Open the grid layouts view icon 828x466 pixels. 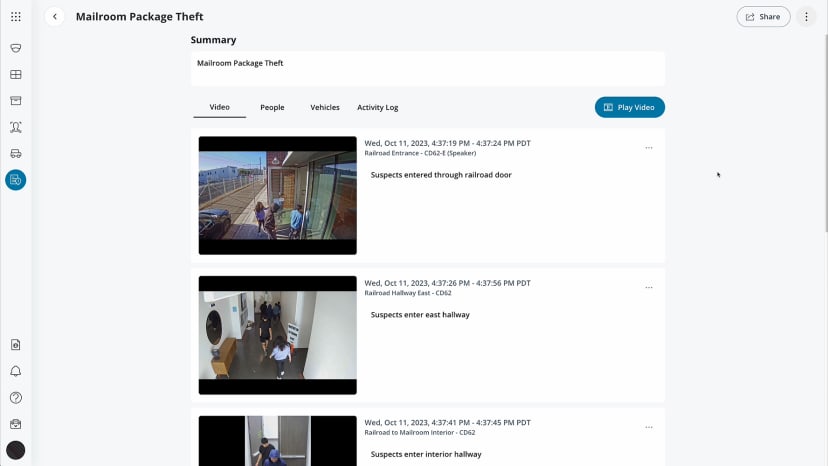pos(16,74)
